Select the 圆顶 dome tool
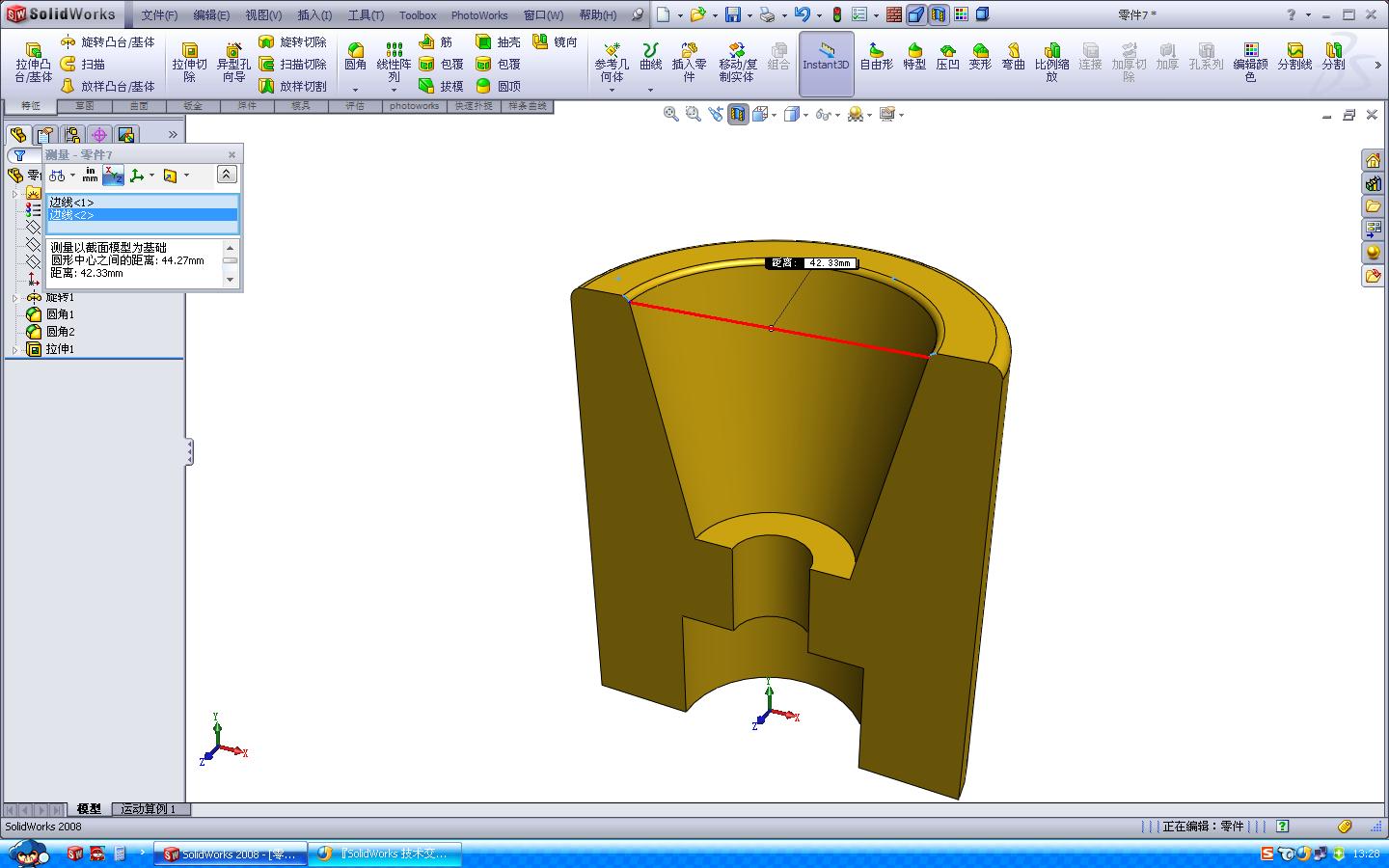 (498, 86)
